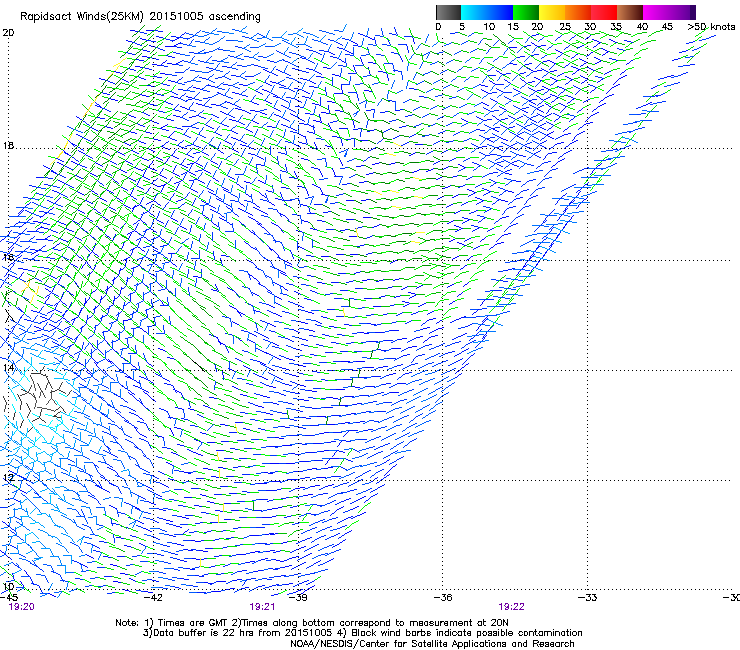The width and height of the screenshot is (740, 650).
Task: Click the "5" label under the color legend
Action: [x=462, y=27]
